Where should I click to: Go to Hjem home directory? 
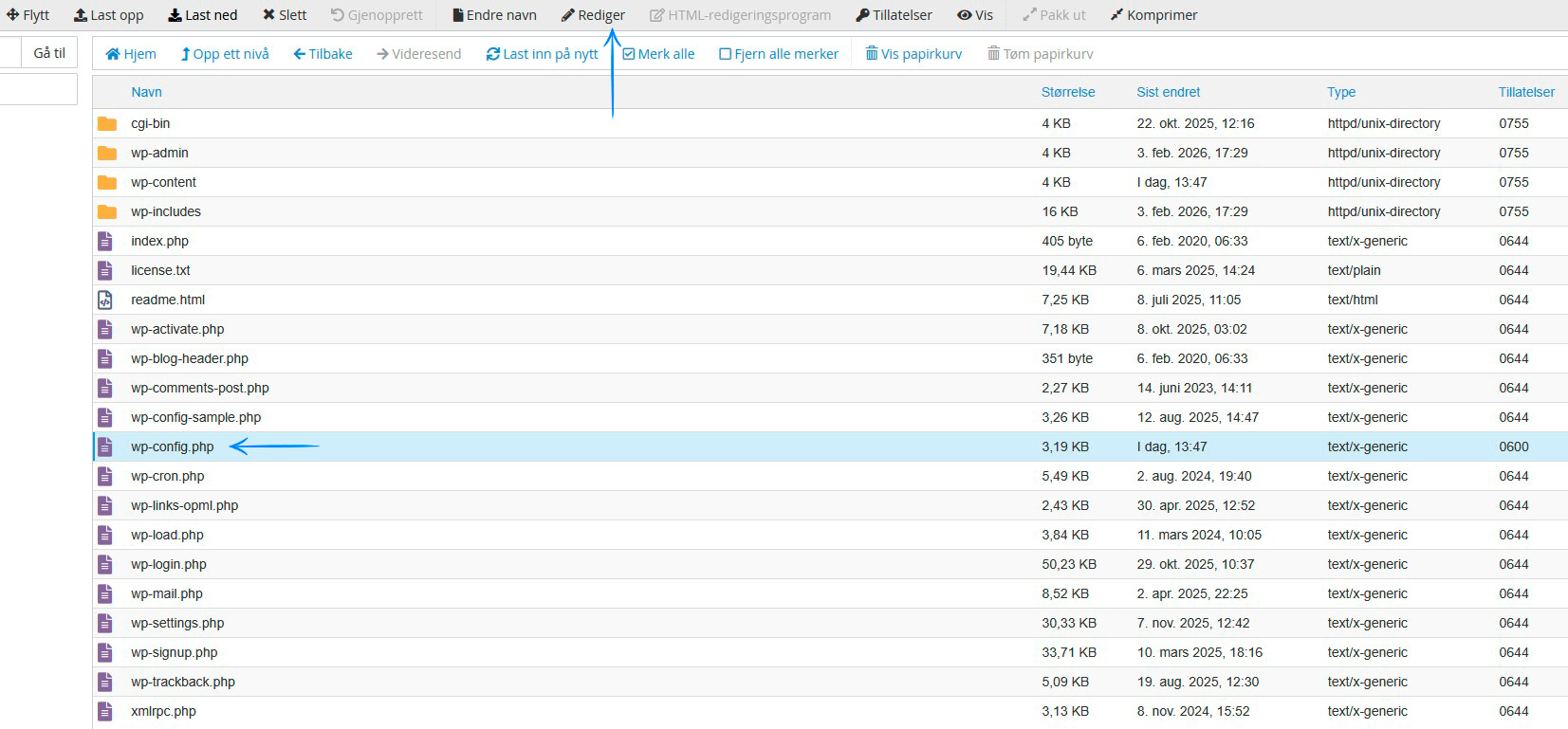pyautogui.click(x=131, y=54)
